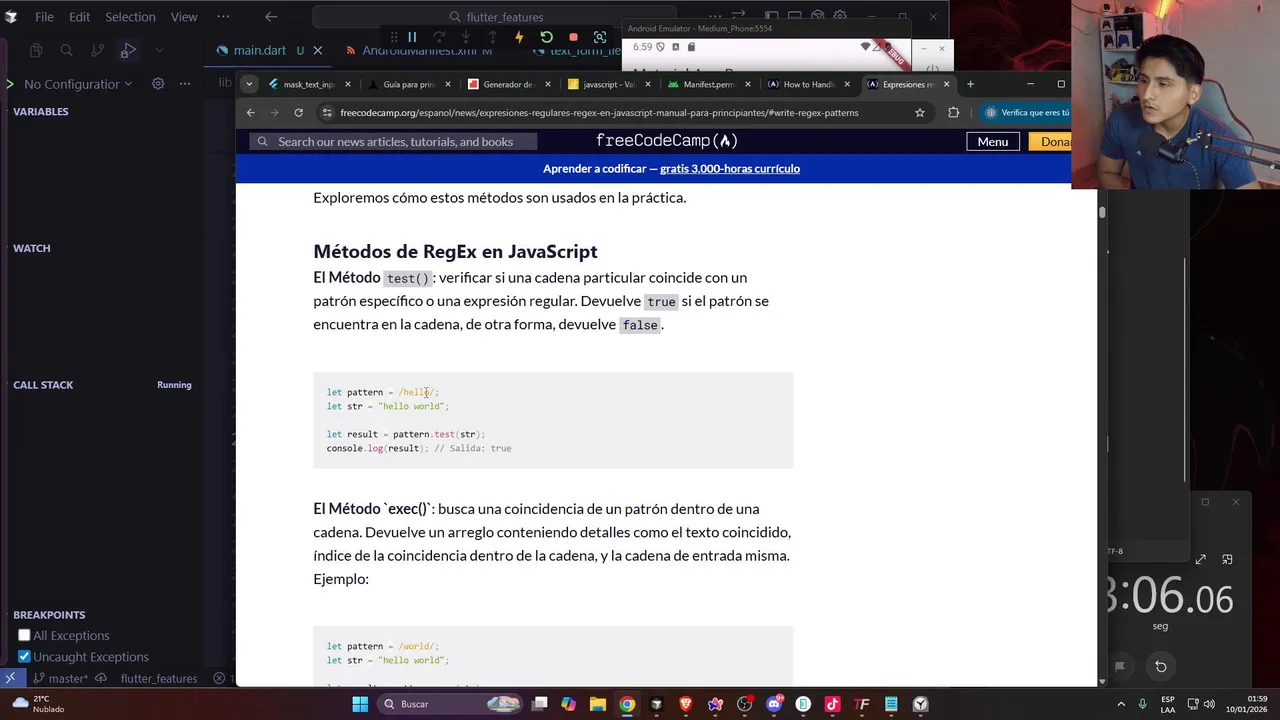Collapse the CALL STACK section header
This screenshot has width=1280, height=720.
pos(43,385)
